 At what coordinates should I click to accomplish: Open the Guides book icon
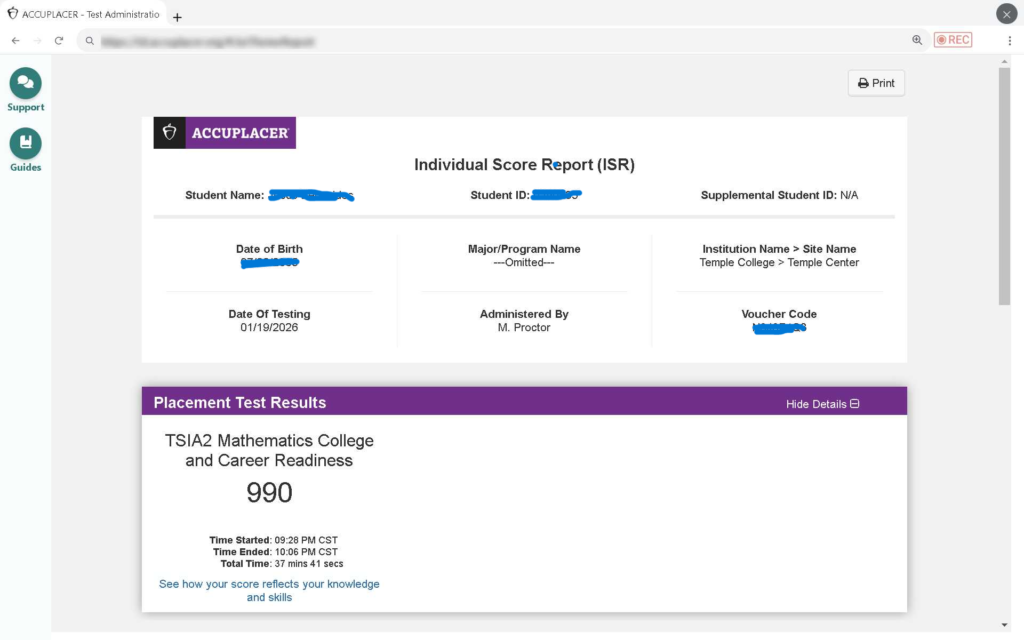point(26,144)
